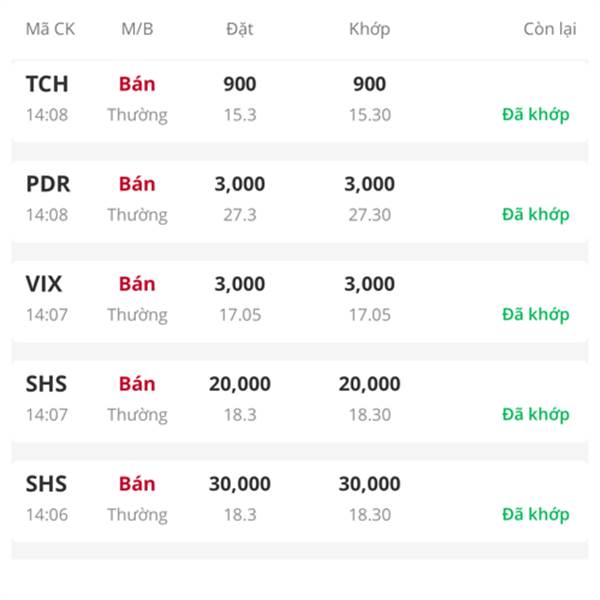The width and height of the screenshot is (600, 600).
Task: Open the VIX order details
Action: (44, 285)
